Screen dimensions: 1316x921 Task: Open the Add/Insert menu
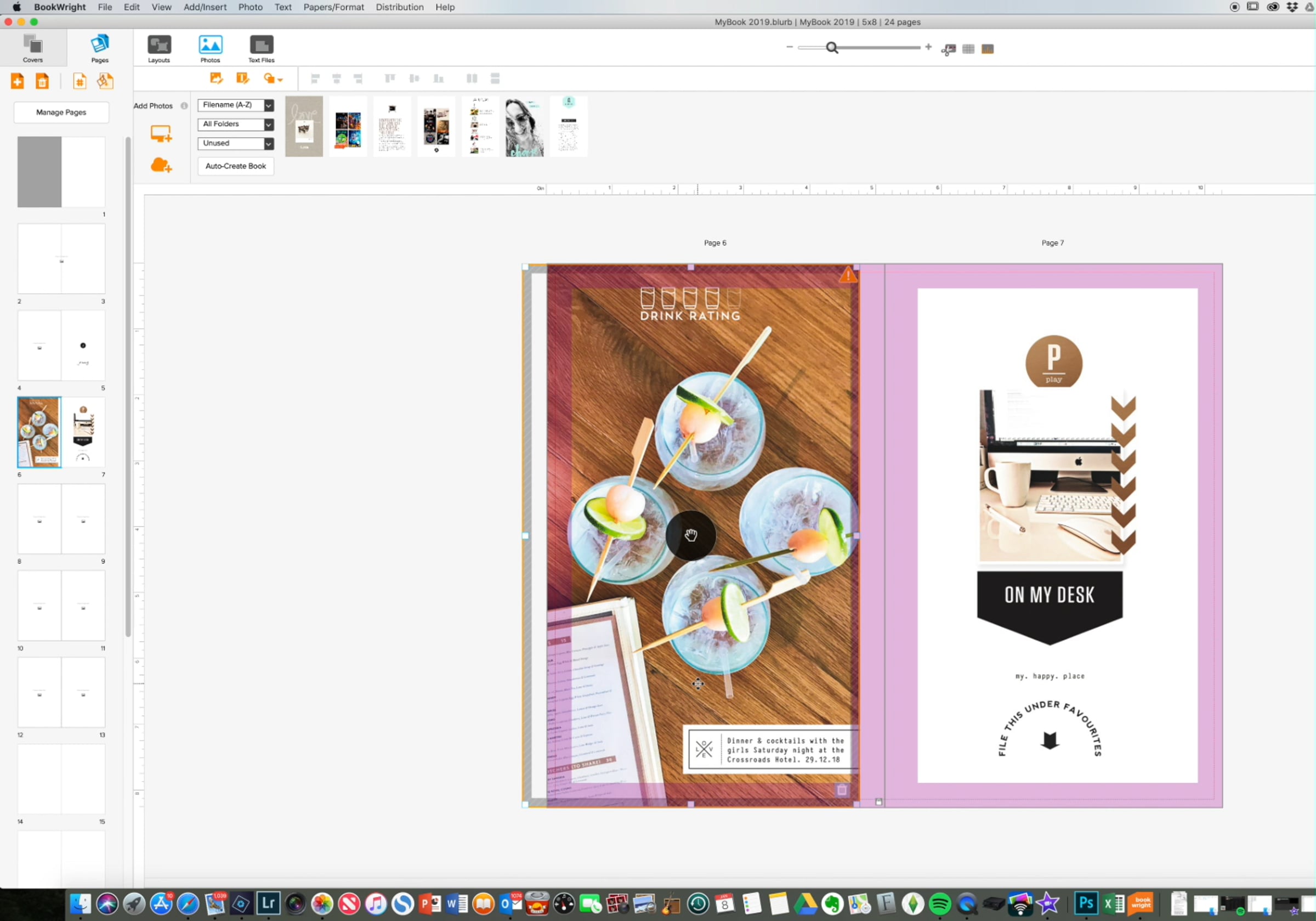(205, 7)
